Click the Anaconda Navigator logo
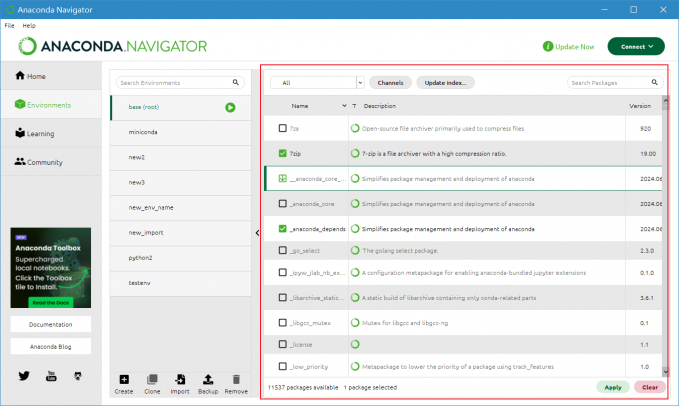Image resolution: width=679 pixels, height=406 pixels. tap(113, 46)
